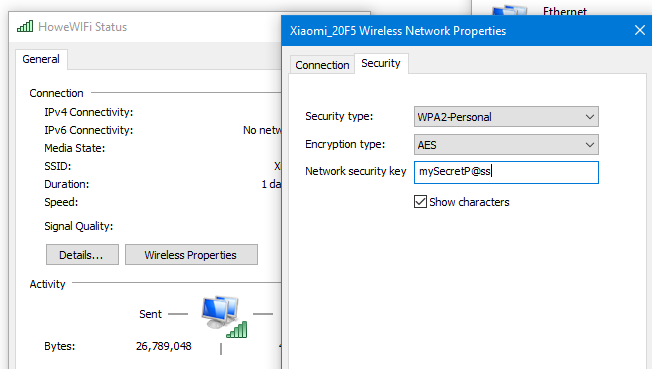652x369 pixels.
Task: Click the IPv4 Connectivity label
Action: coord(89,112)
